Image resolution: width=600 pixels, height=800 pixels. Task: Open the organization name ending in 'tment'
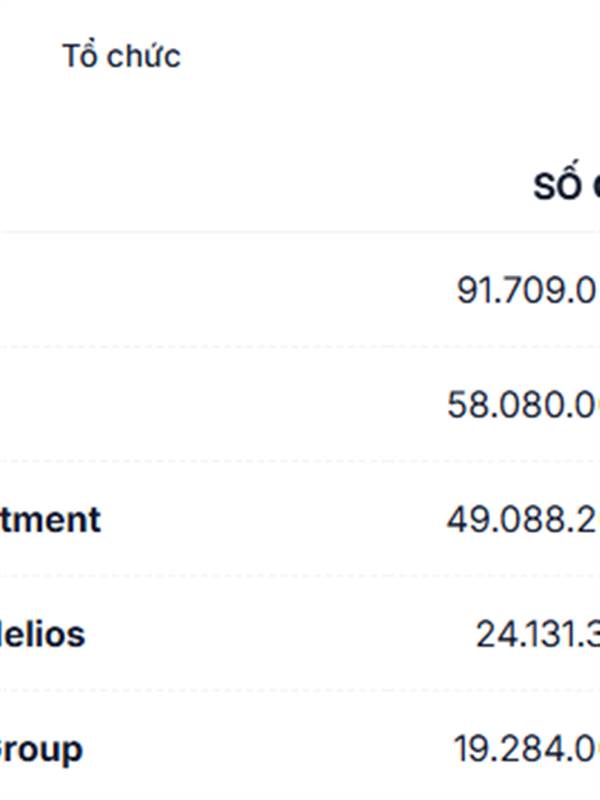point(51,519)
